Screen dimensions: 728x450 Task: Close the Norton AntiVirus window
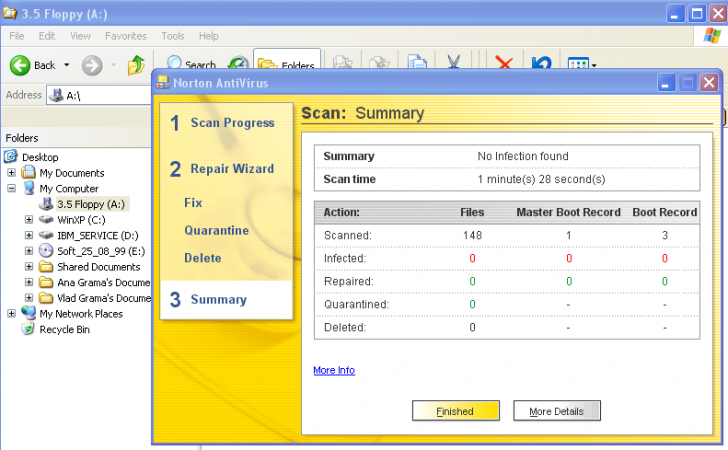pyautogui.click(x=709, y=83)
